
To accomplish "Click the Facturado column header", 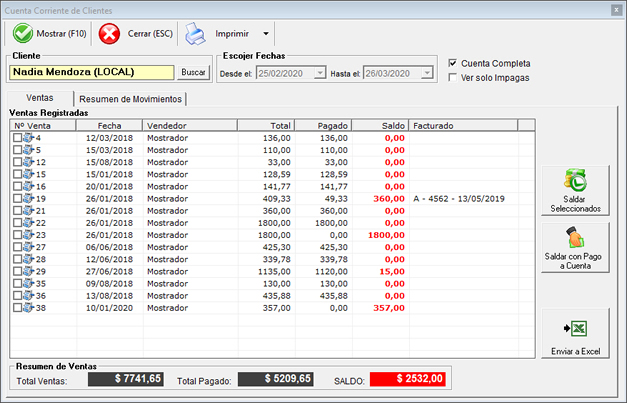I will pos(463,126).
